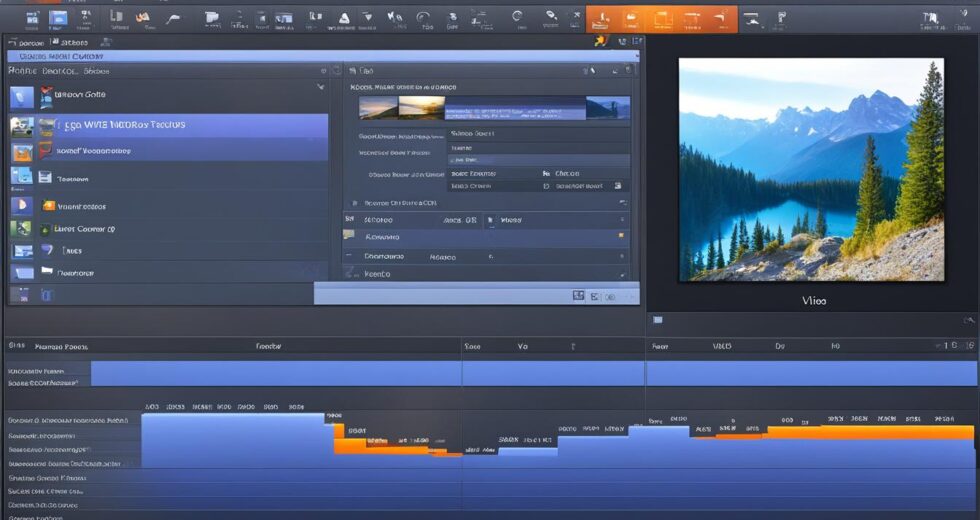Click the sunset thumbnail in the thumbnail strip
Viewport: 980px width, 520px height.
(422, 108)
